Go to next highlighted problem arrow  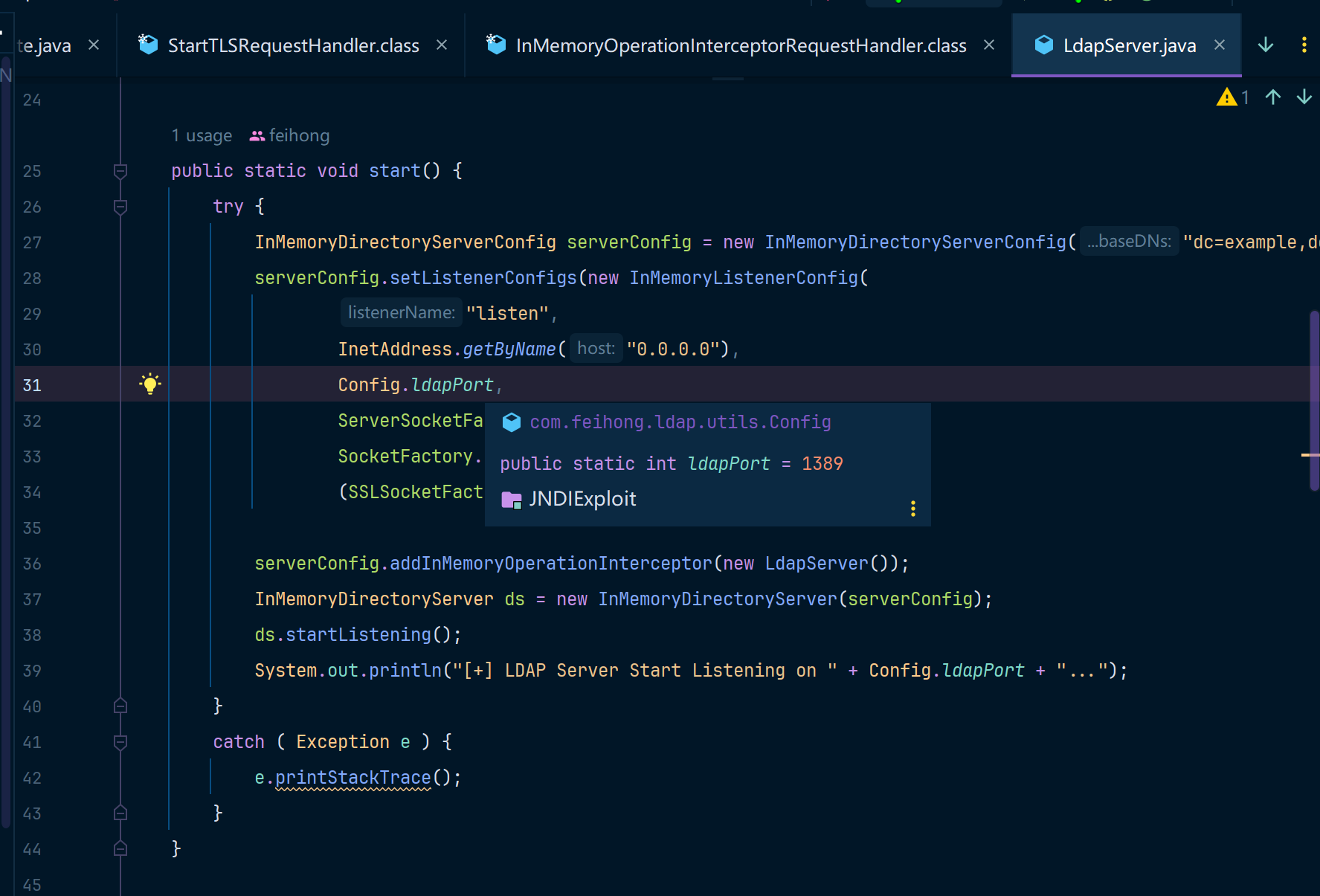(x=1304, y=97)
